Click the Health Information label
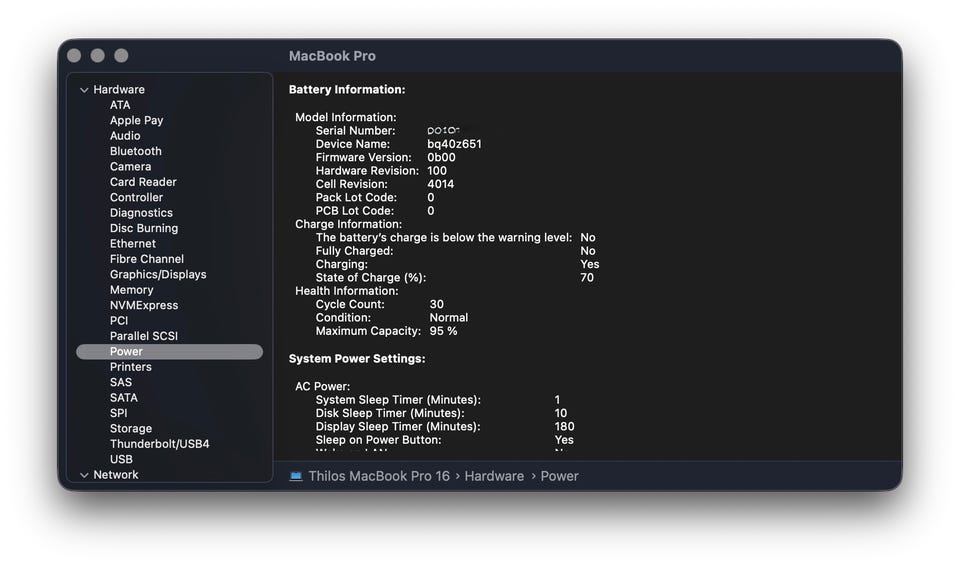The image size is (960, 567). [347, 291]
